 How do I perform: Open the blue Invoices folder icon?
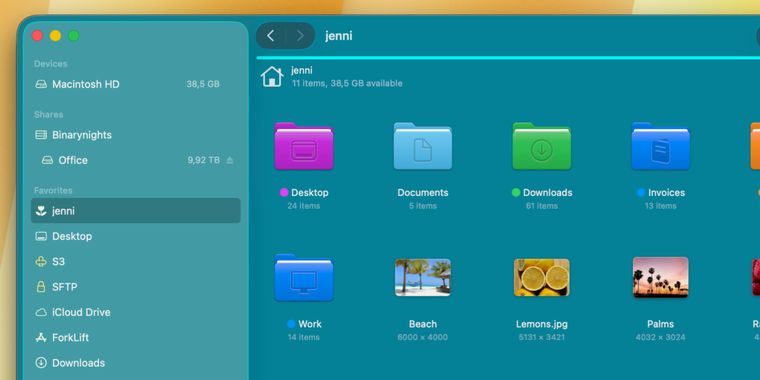point(661,146)
